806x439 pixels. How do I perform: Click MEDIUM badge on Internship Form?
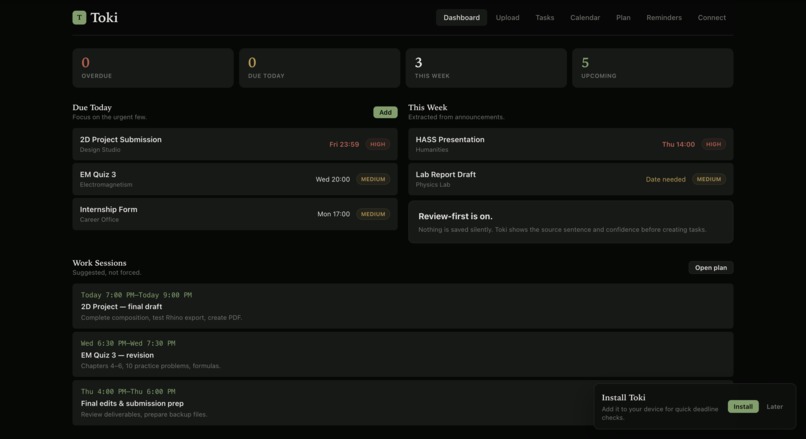click(x=373, y=214)
